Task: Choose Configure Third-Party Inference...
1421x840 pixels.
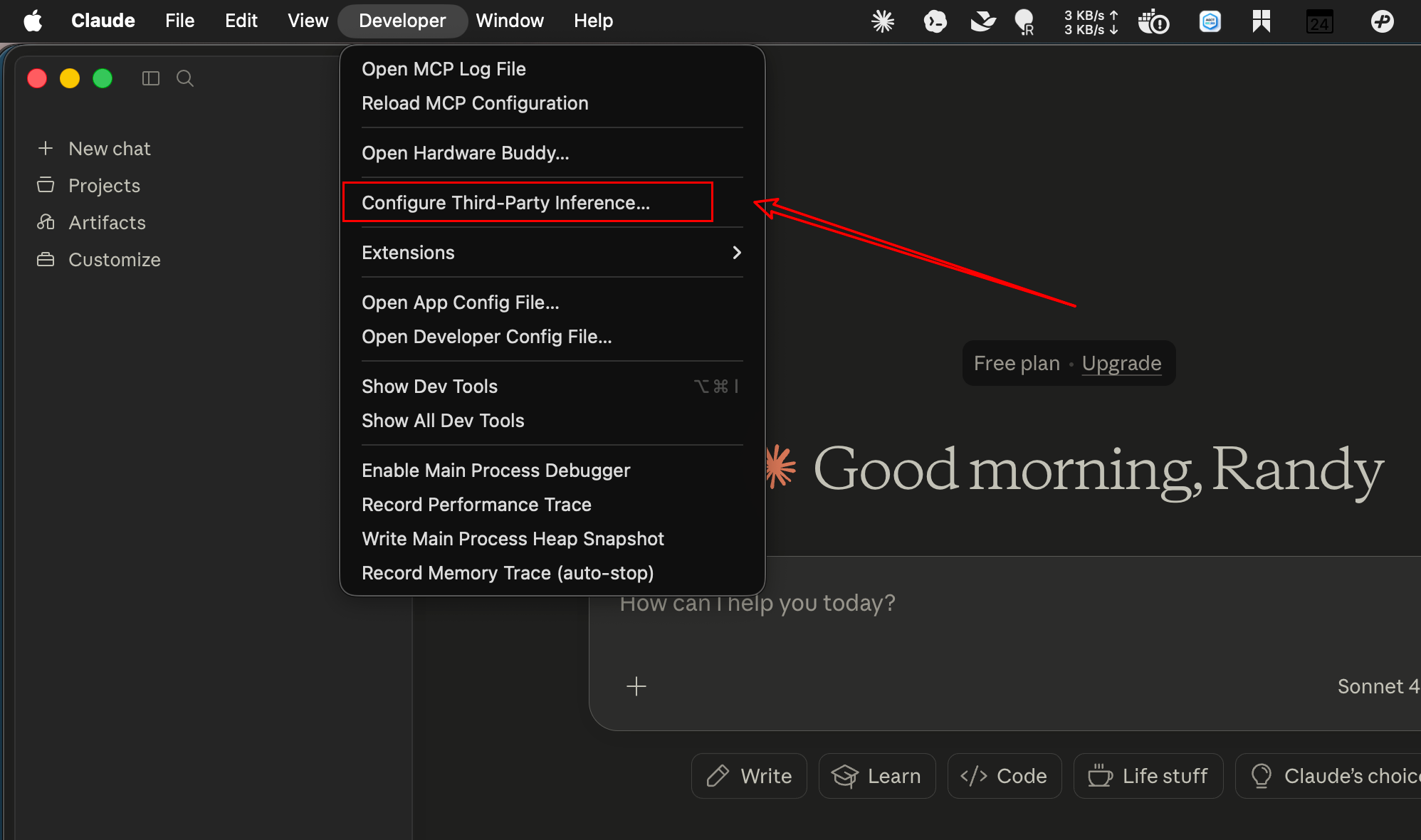Action: coord(552,203)
